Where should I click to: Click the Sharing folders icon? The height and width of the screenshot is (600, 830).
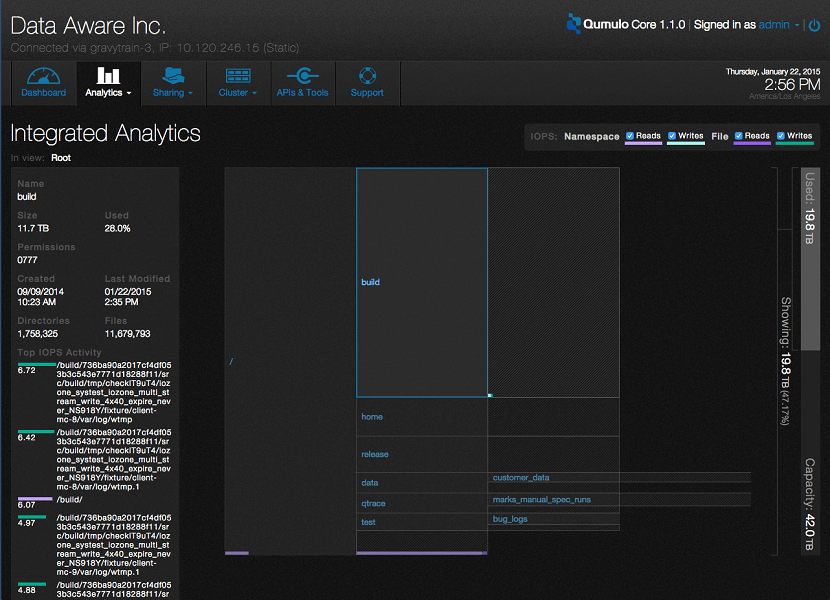173,75
